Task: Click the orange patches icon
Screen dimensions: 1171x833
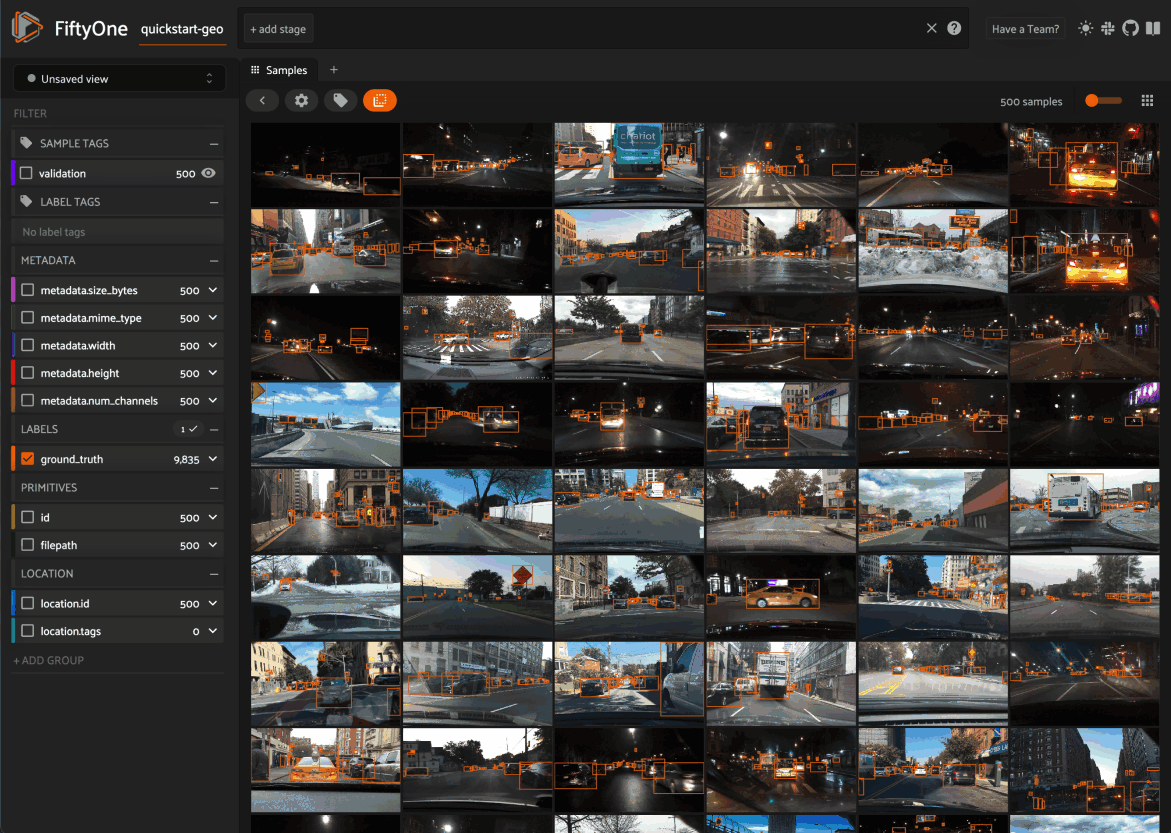Action: [379, 100]
